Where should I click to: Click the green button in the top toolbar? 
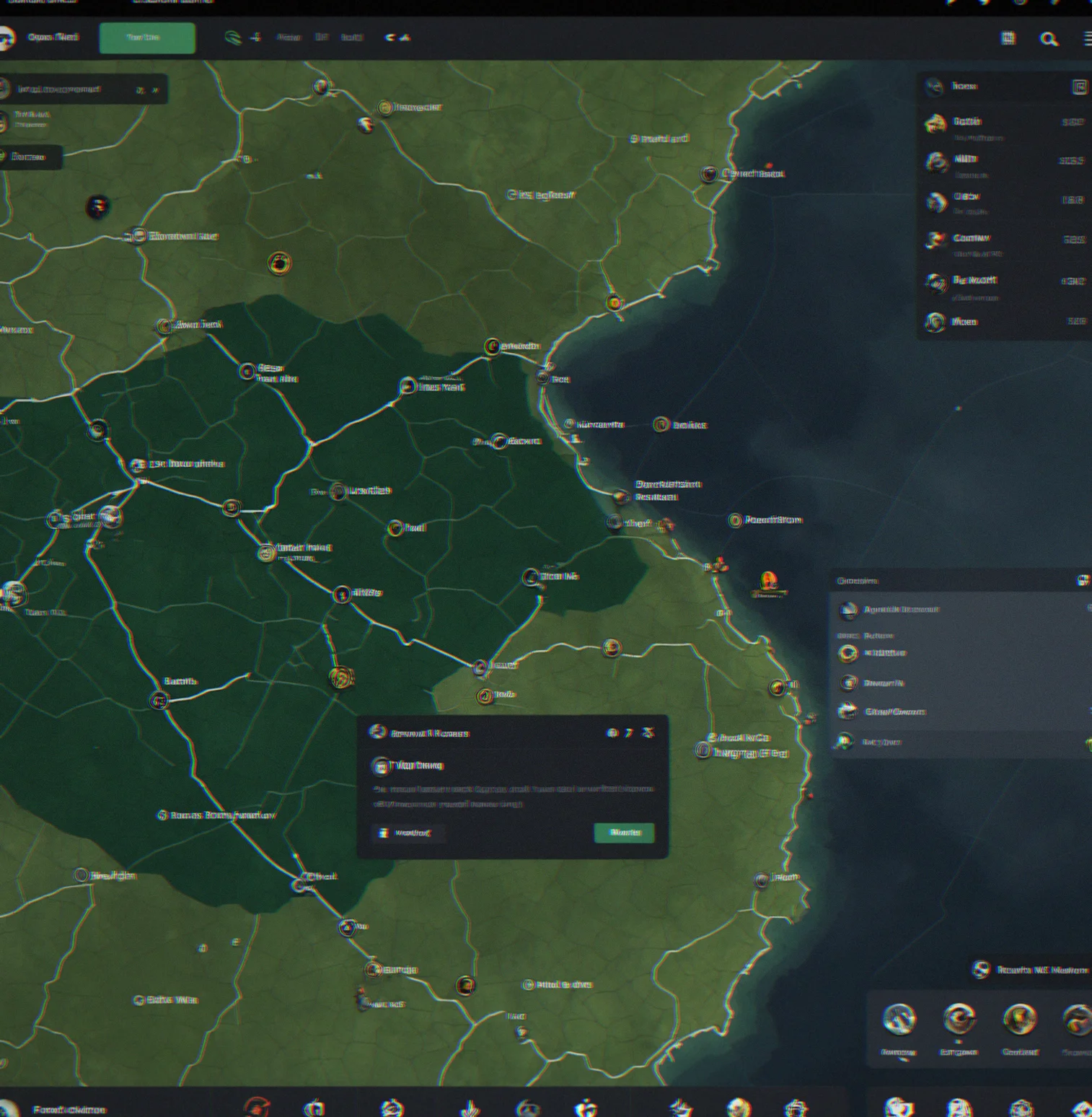point(147,38)
